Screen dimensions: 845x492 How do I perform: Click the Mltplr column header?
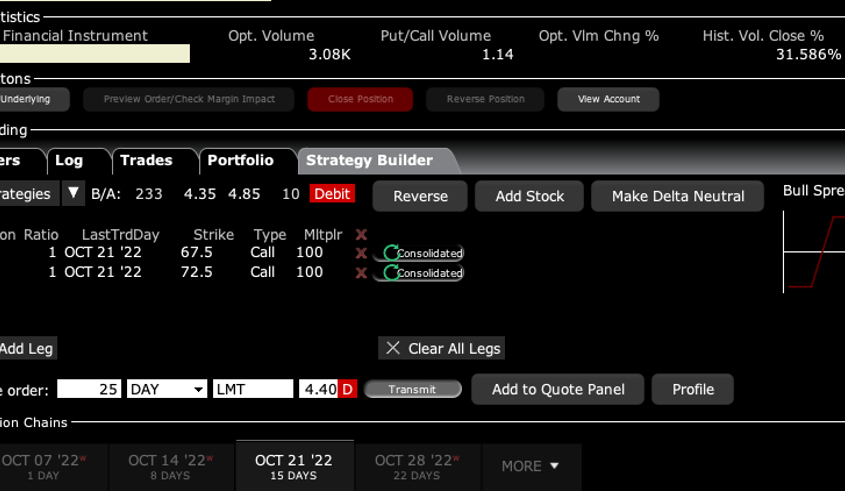[x=323, y=235]
